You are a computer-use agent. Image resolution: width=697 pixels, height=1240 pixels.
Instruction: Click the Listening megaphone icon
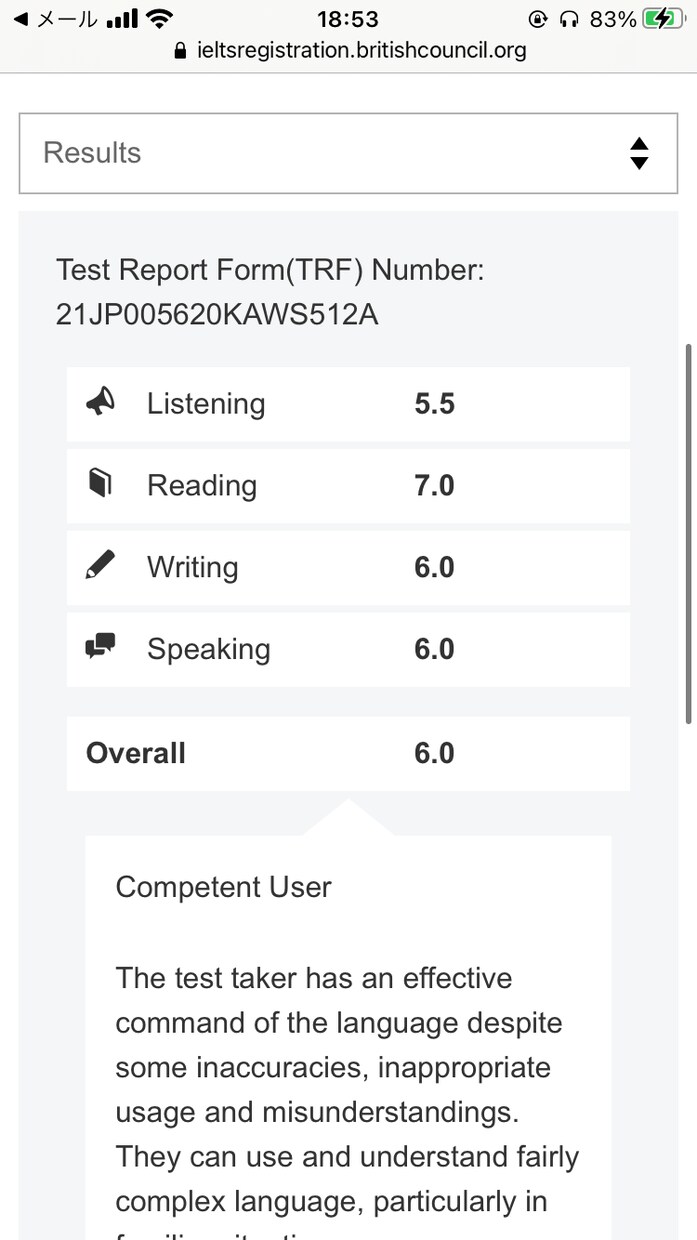click(100, 403)
